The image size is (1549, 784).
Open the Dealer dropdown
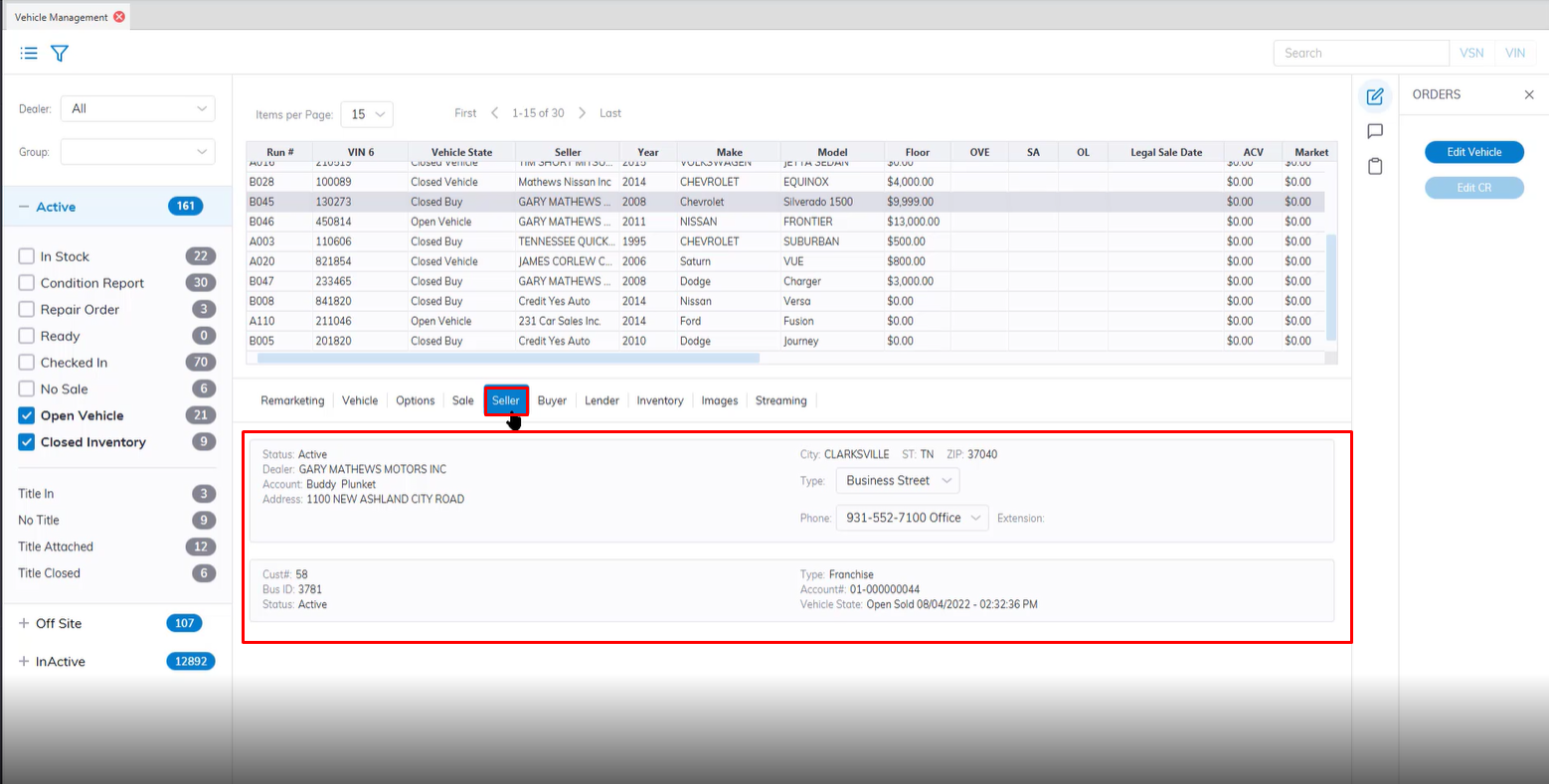pyautogui.click(x=137, y=108)
